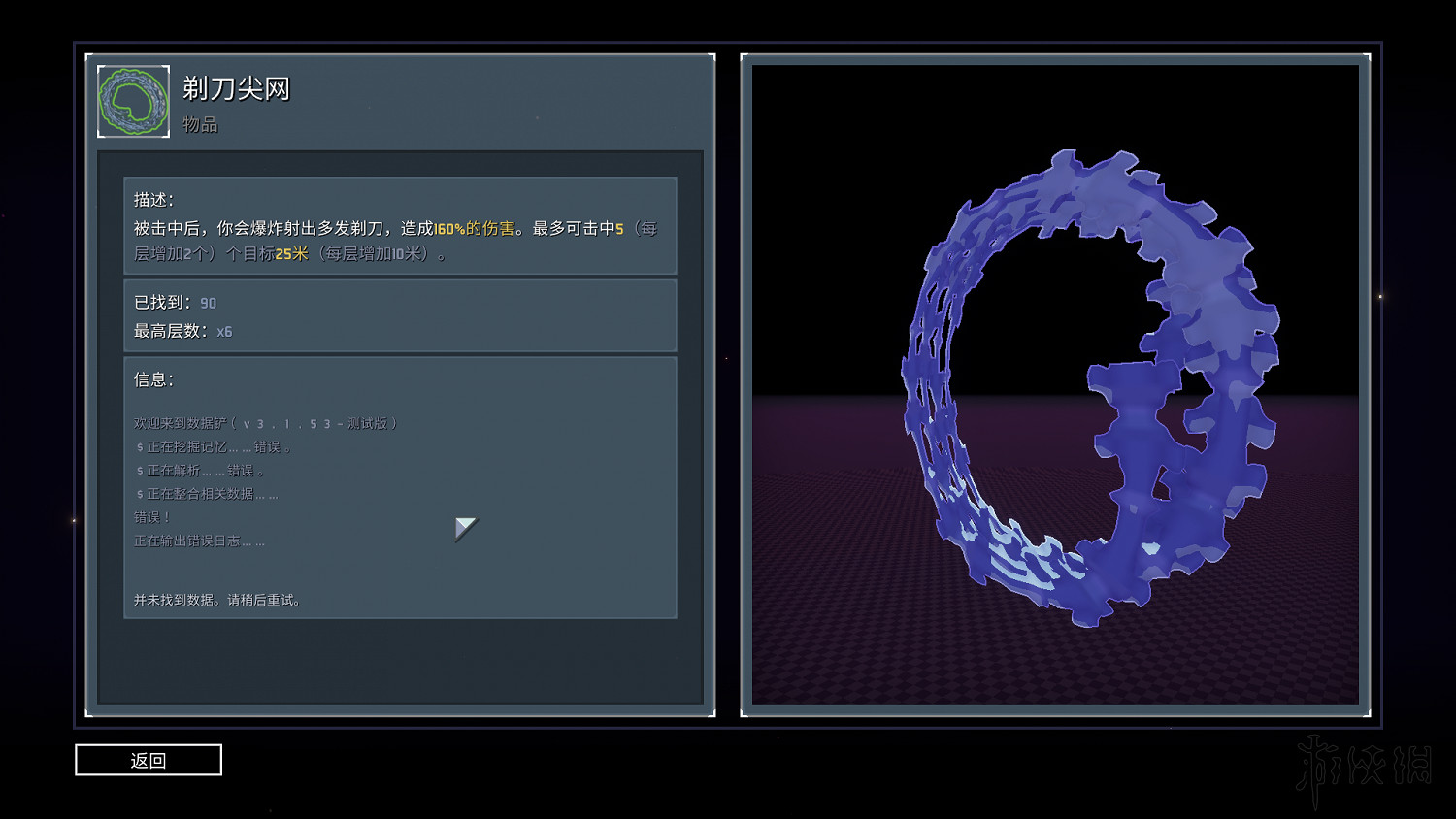Click the 物品 category label
This screenshot has height=819, width=1456.
click(200, 125)
